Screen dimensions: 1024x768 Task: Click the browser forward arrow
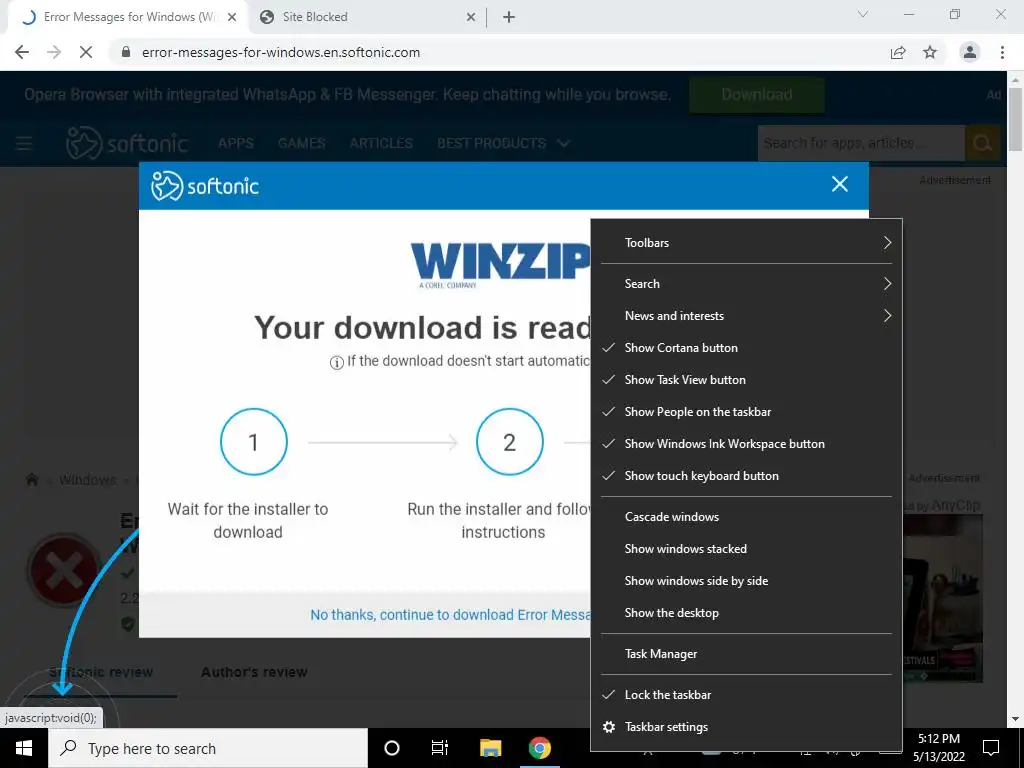click(x=54, y=52)
